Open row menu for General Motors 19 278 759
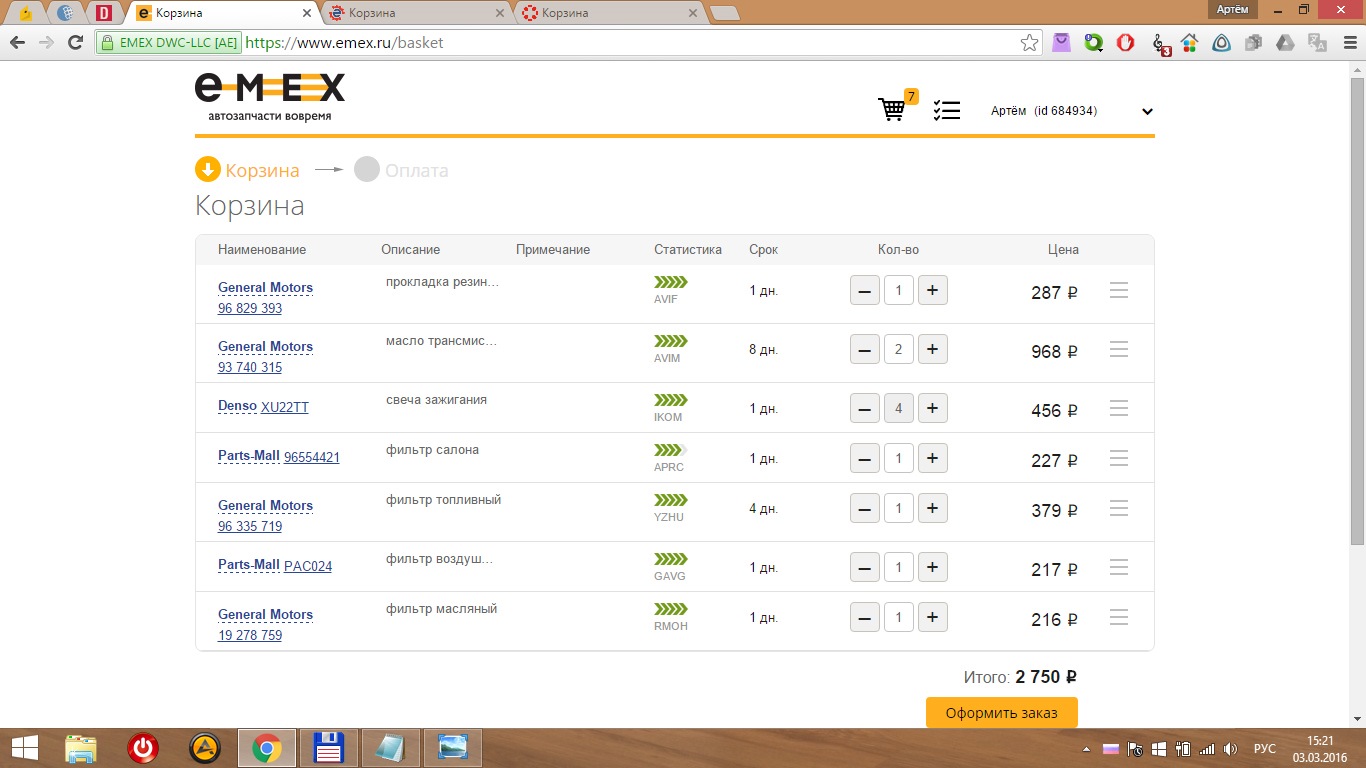 [1119, 617]
